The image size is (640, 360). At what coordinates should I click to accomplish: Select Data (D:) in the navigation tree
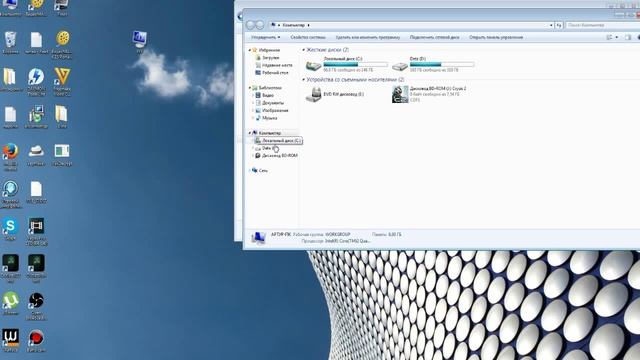click(268, 148)
